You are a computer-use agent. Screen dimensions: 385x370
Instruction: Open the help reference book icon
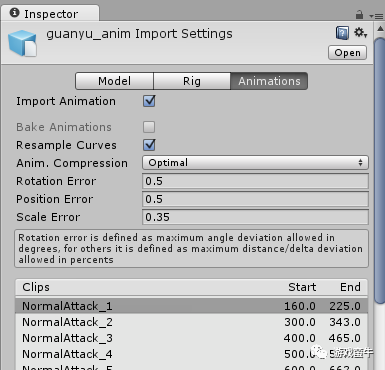pyautogui.click(x=342, y=33)
